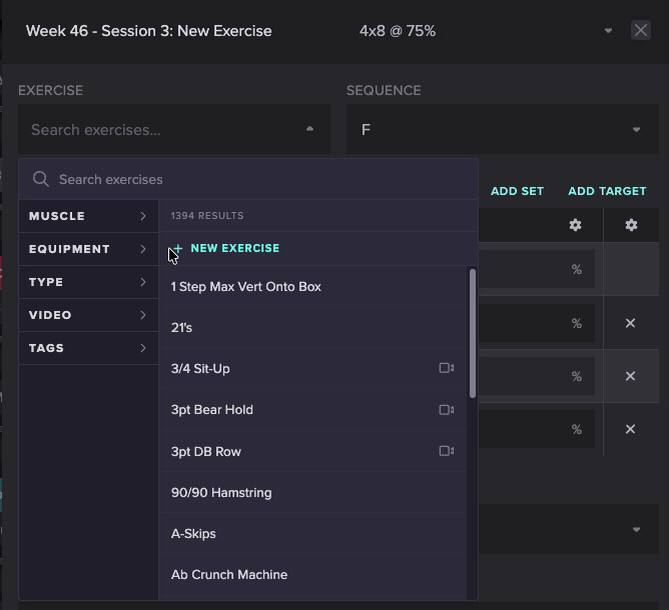
Task: Collapse the Exercise search dropdown arrow
Action: click(x=310, y=129)
